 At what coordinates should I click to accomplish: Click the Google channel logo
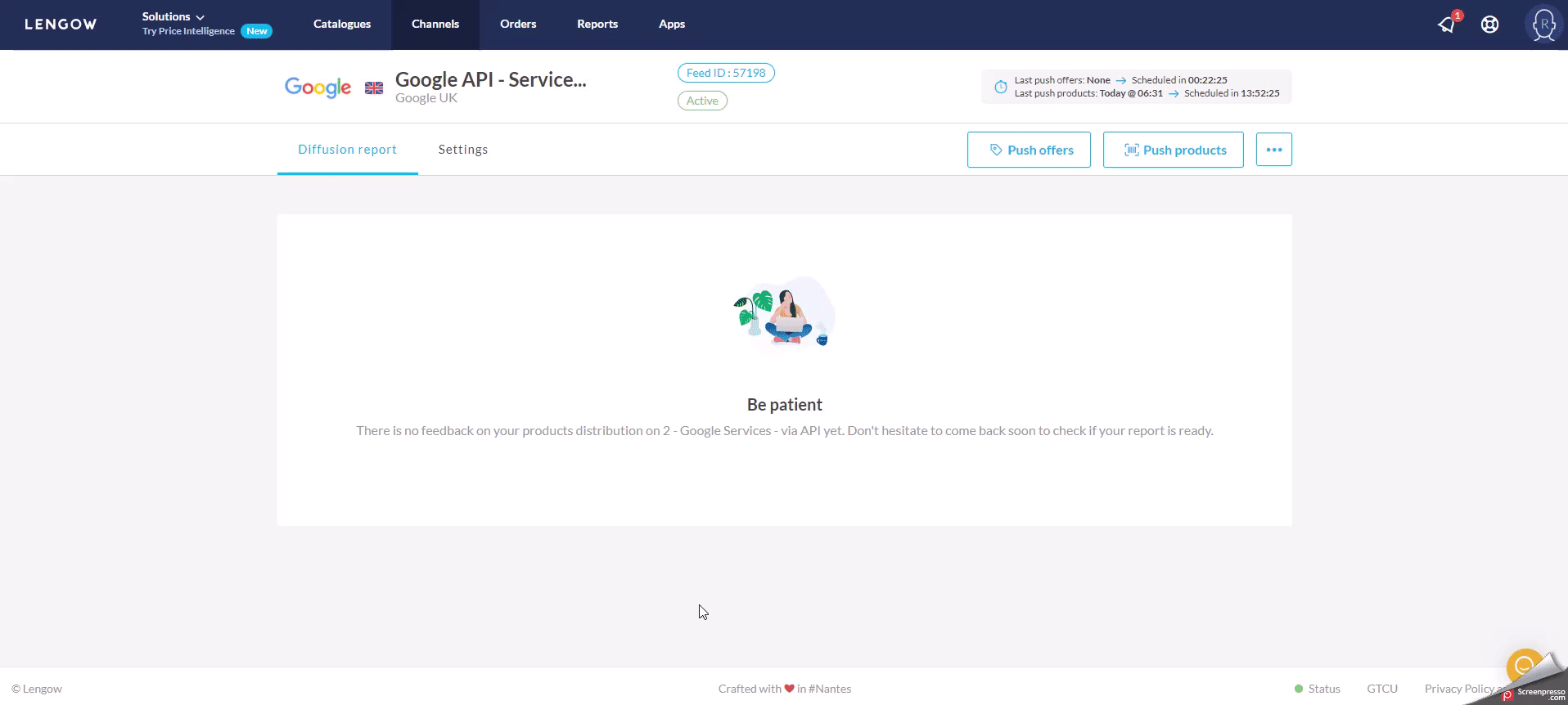click(x=318, y=87)
